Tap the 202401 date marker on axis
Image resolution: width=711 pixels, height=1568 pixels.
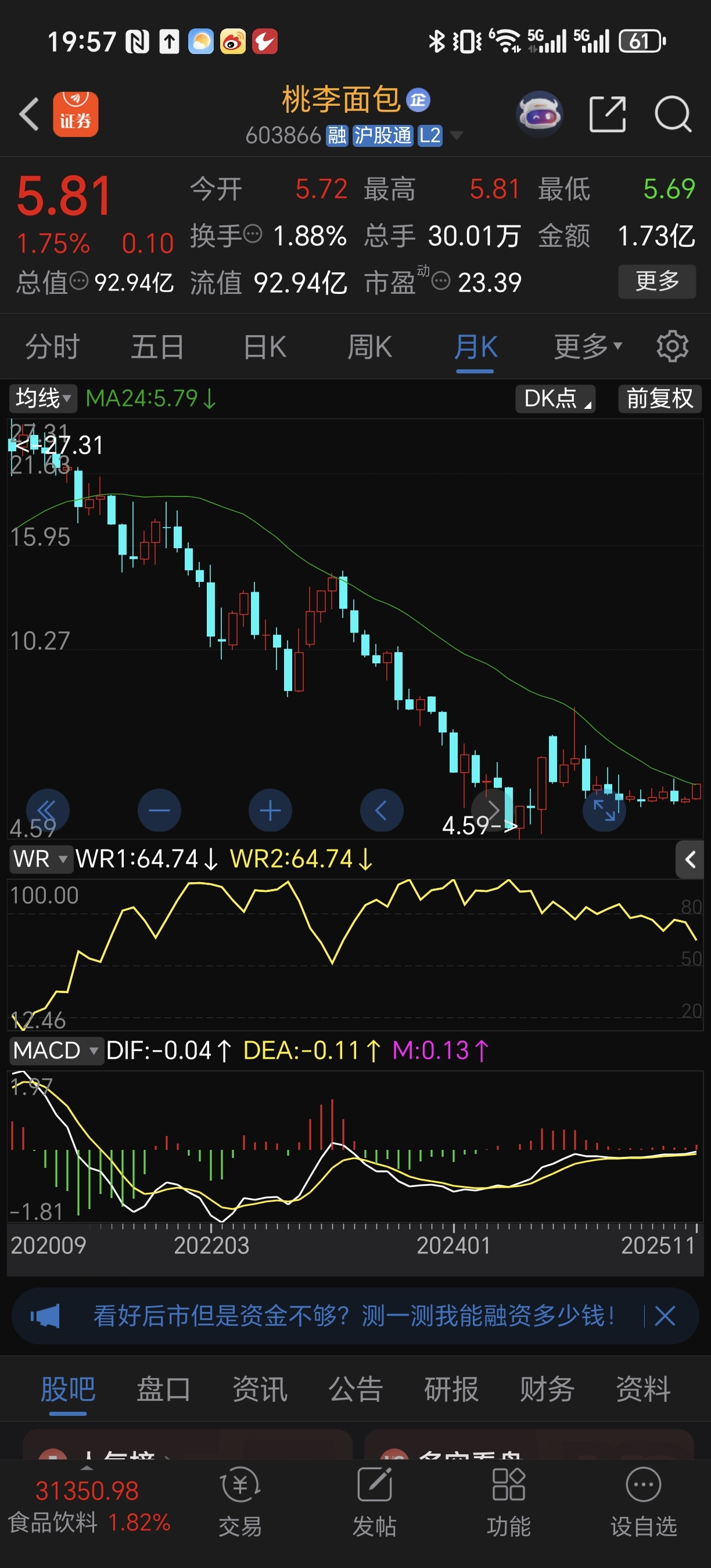[x=454, y=1245]
